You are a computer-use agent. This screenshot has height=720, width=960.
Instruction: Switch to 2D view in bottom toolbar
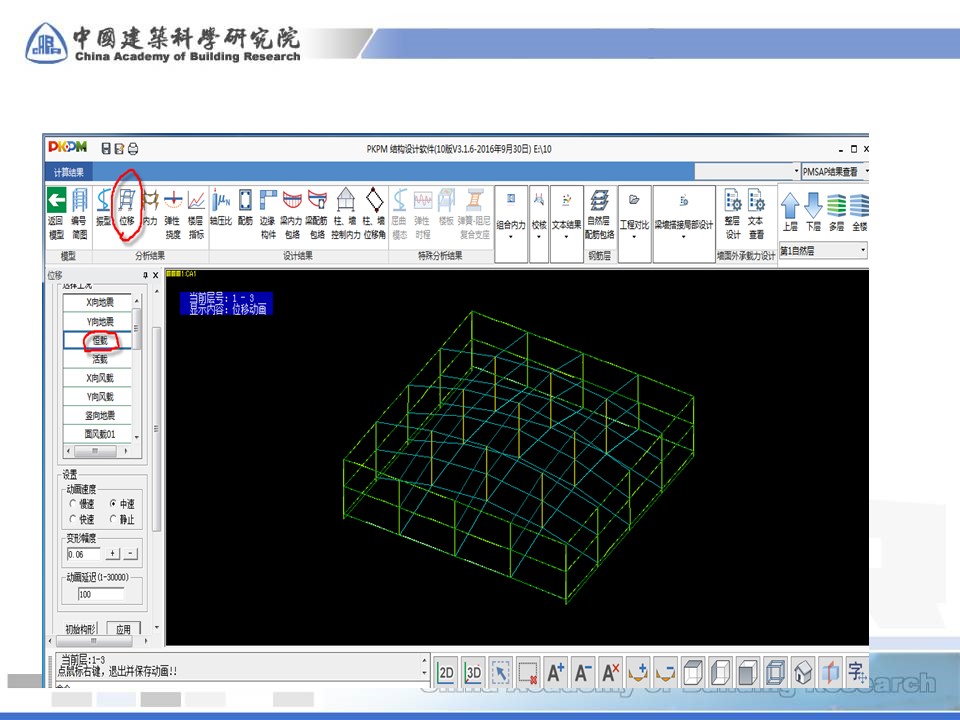pyautogui.click(x=447, y=671)
